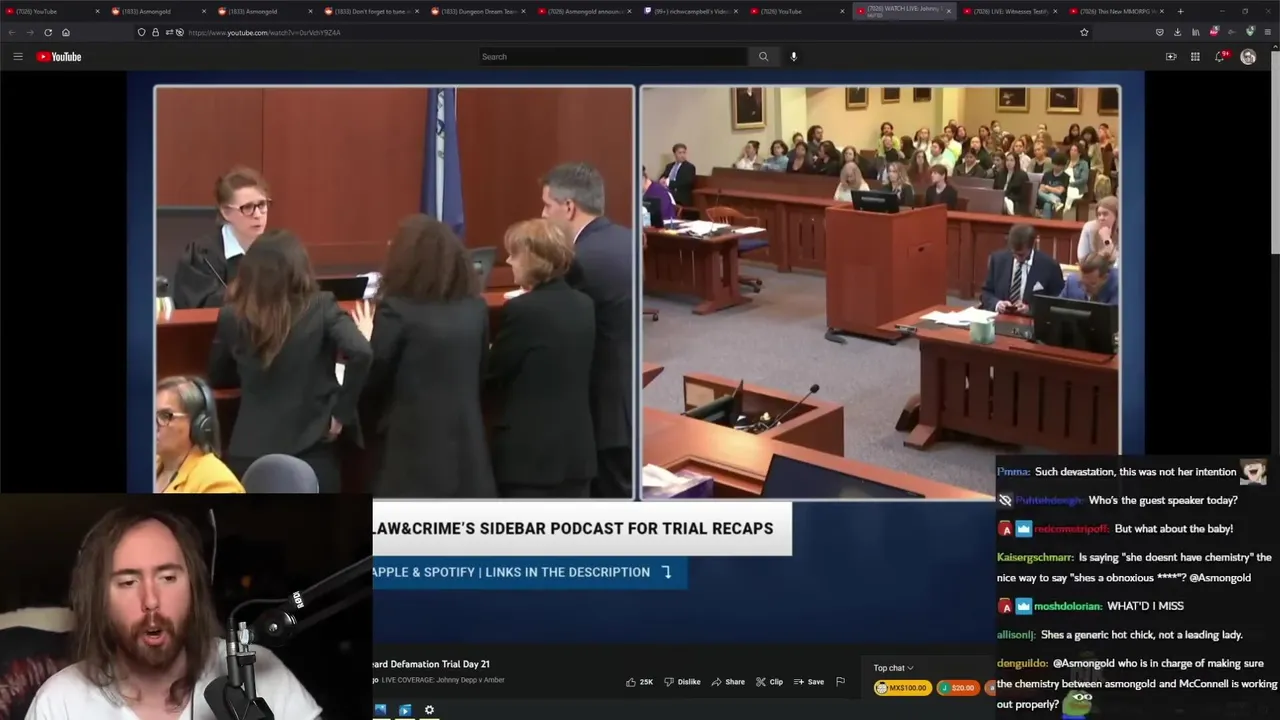Close the 'WATCH LIVE: Johnny' tab
Image resolution: width=1280 pixels, height=720 pixels.
point(948,11)
